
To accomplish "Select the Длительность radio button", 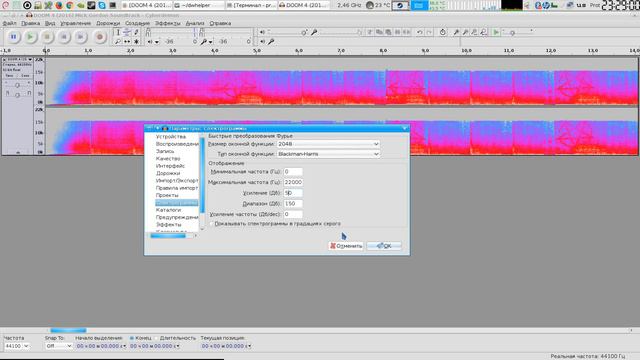I will pos(156,338).
